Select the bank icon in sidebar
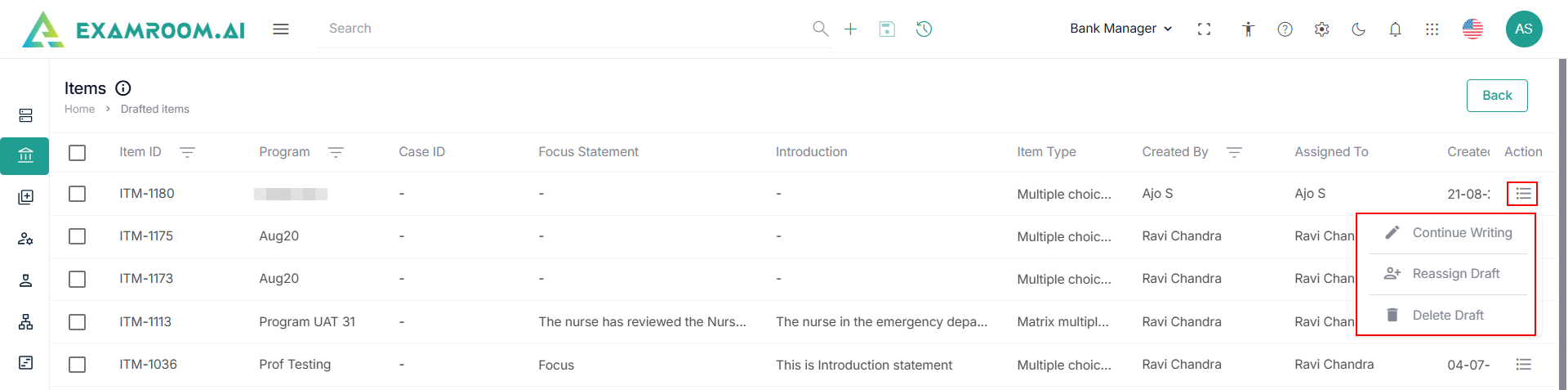Screen dimensions: 1568x390 25,155
